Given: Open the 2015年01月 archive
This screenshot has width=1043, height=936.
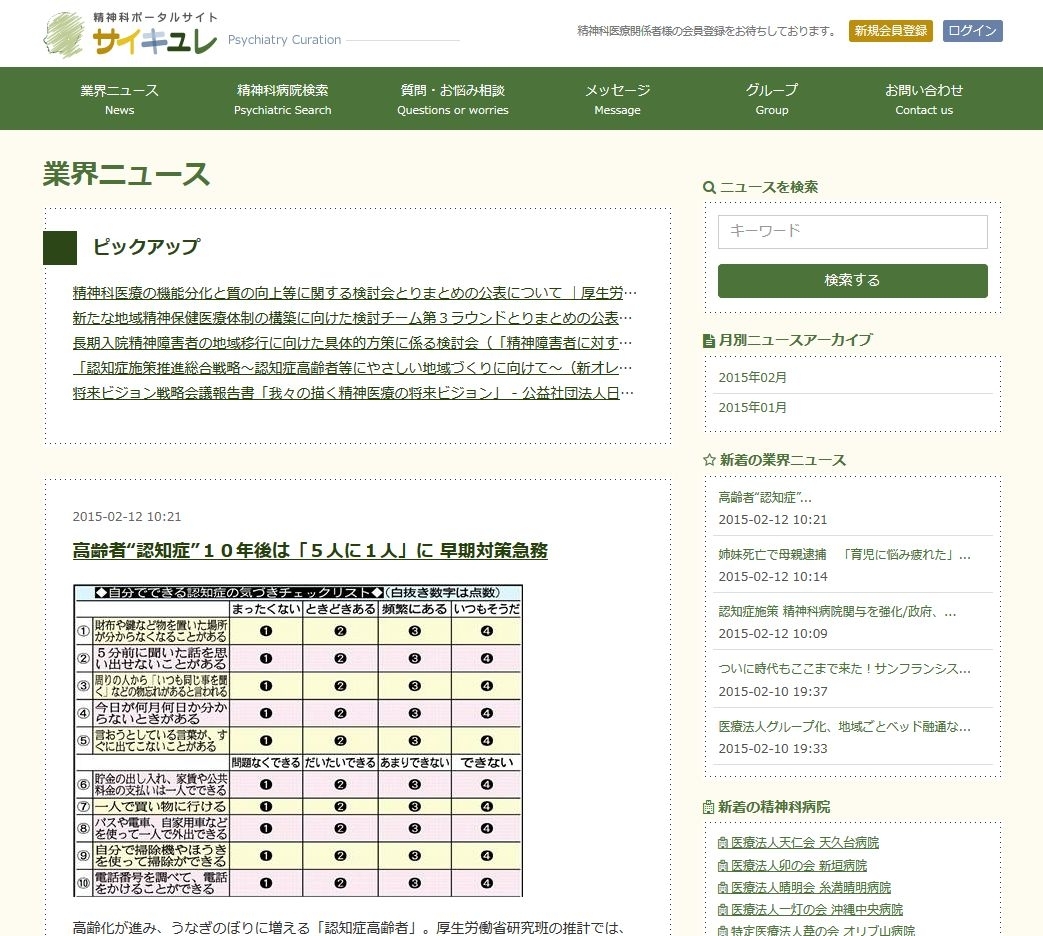Looking at the screenshot, I should 752,408.
